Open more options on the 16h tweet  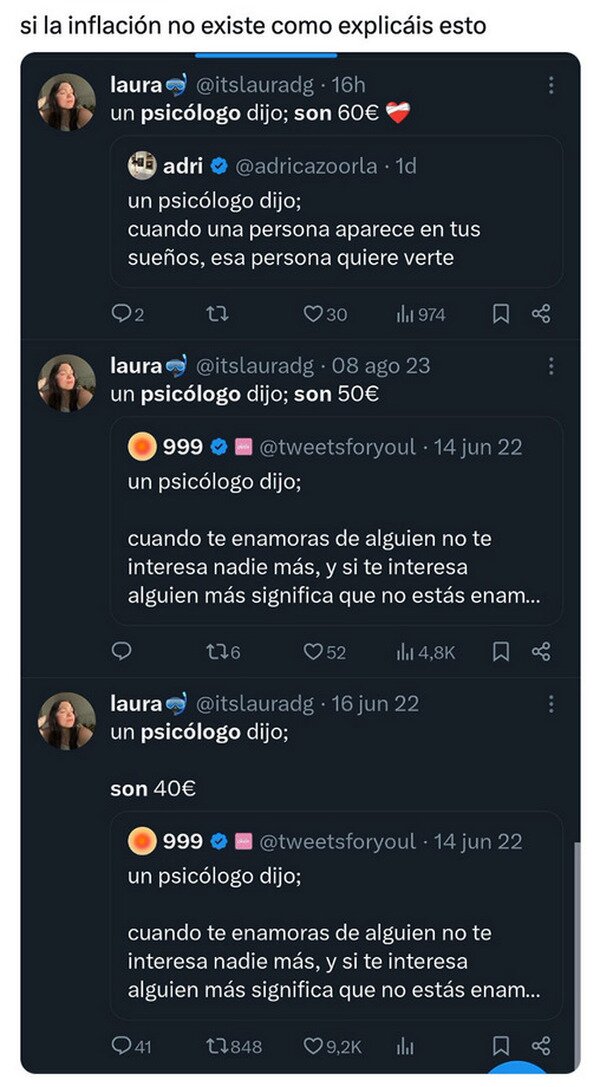click(x=550, y=86)
